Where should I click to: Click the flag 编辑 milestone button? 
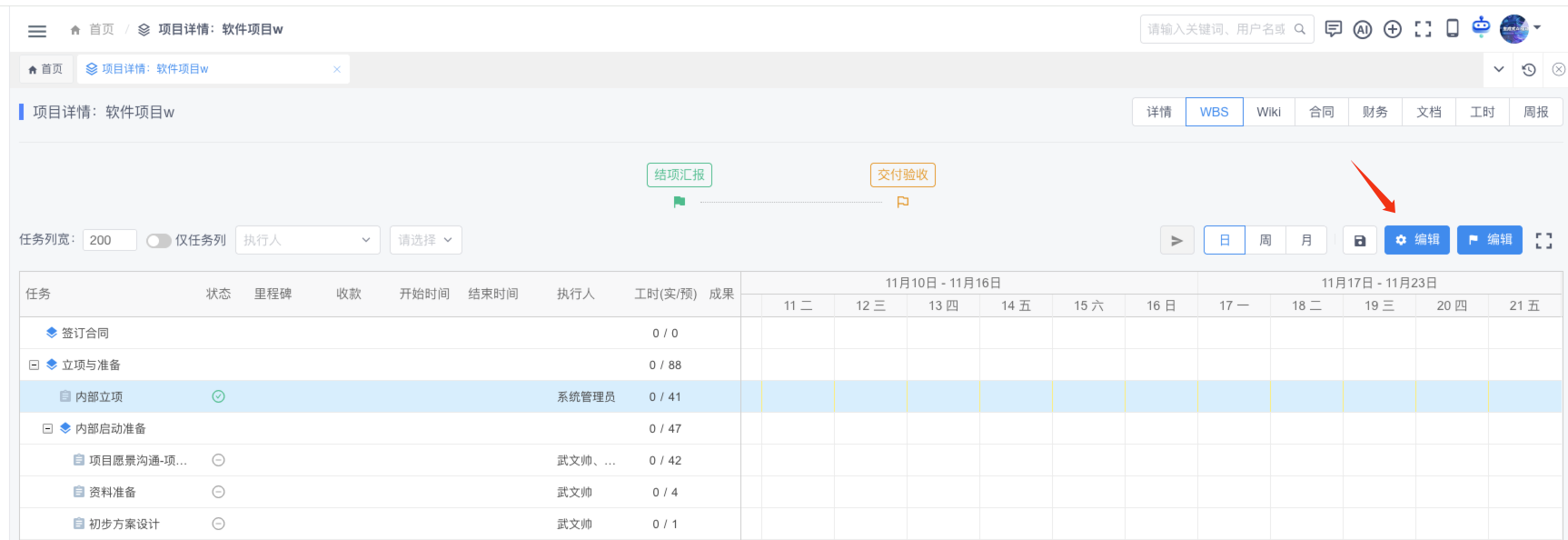tap(1489, 240)
